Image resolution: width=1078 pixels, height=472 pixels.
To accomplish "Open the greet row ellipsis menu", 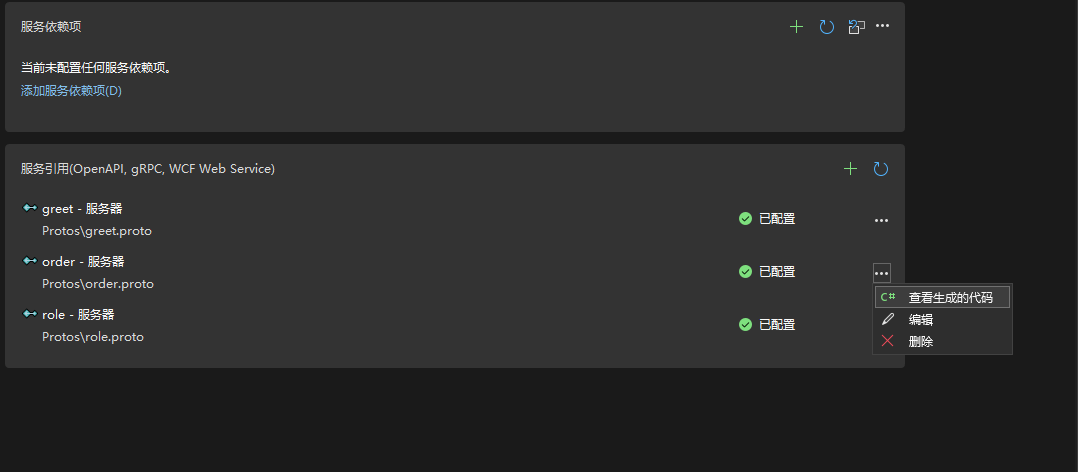I will click(x=881, y=220).
